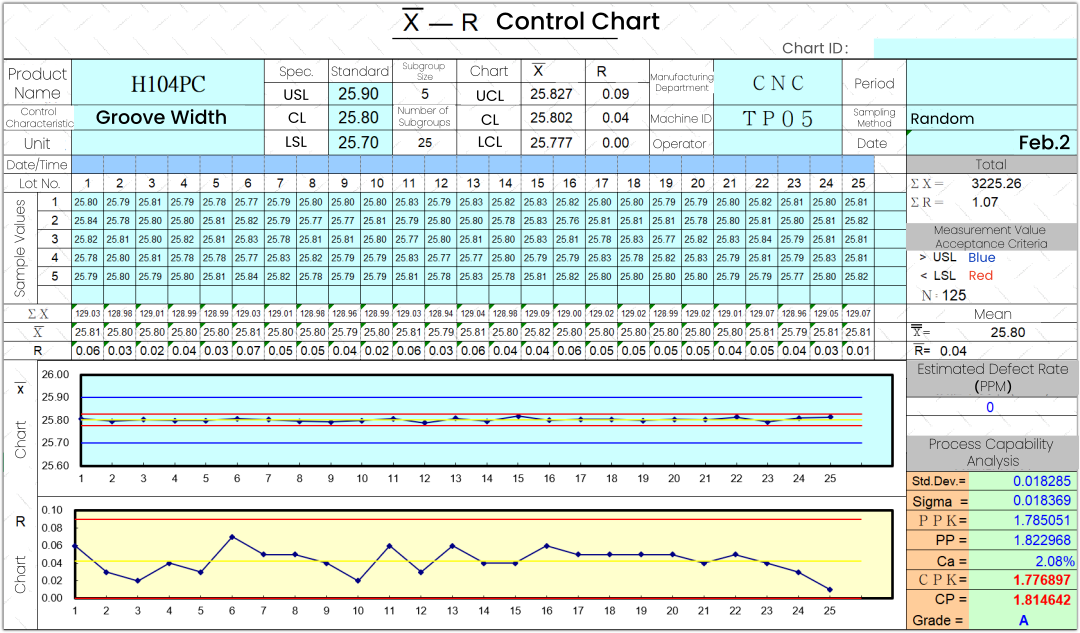The width and height of the screenshot is (1080, 633).
Task: Select the empty Unit input cell
Action: click(168, 143)
